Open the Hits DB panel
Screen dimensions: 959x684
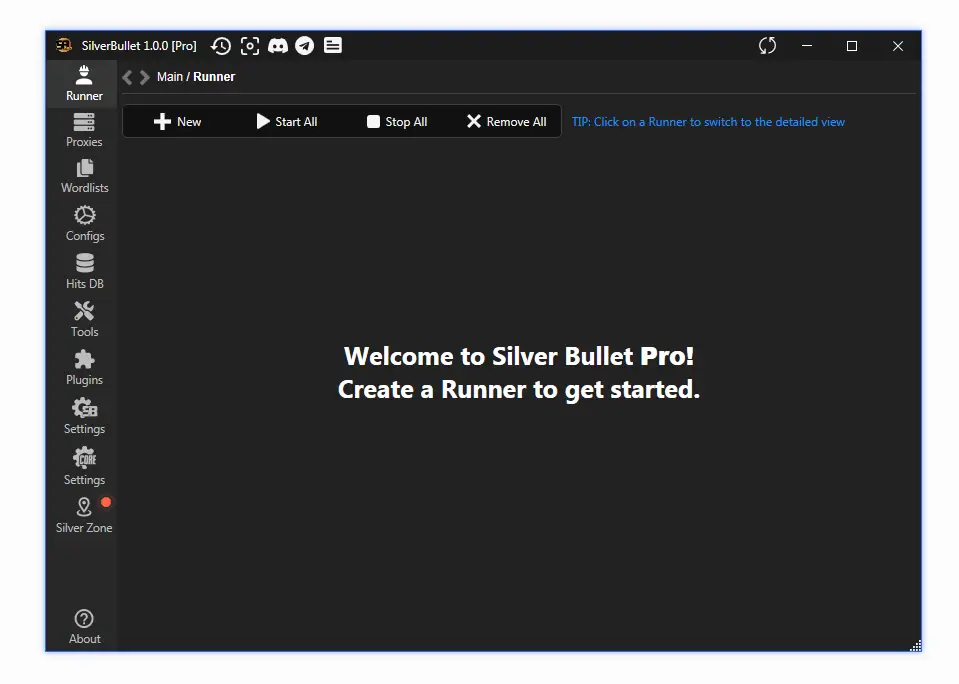pyautogui.click(x=84, y=270)
